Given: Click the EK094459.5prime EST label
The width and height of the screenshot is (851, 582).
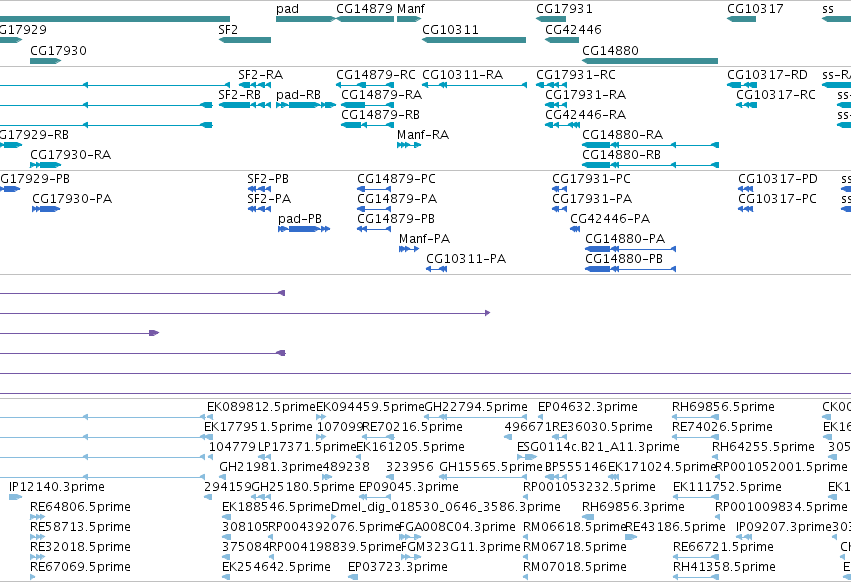Looking at the screenshot, I should (x=370, y=407).
